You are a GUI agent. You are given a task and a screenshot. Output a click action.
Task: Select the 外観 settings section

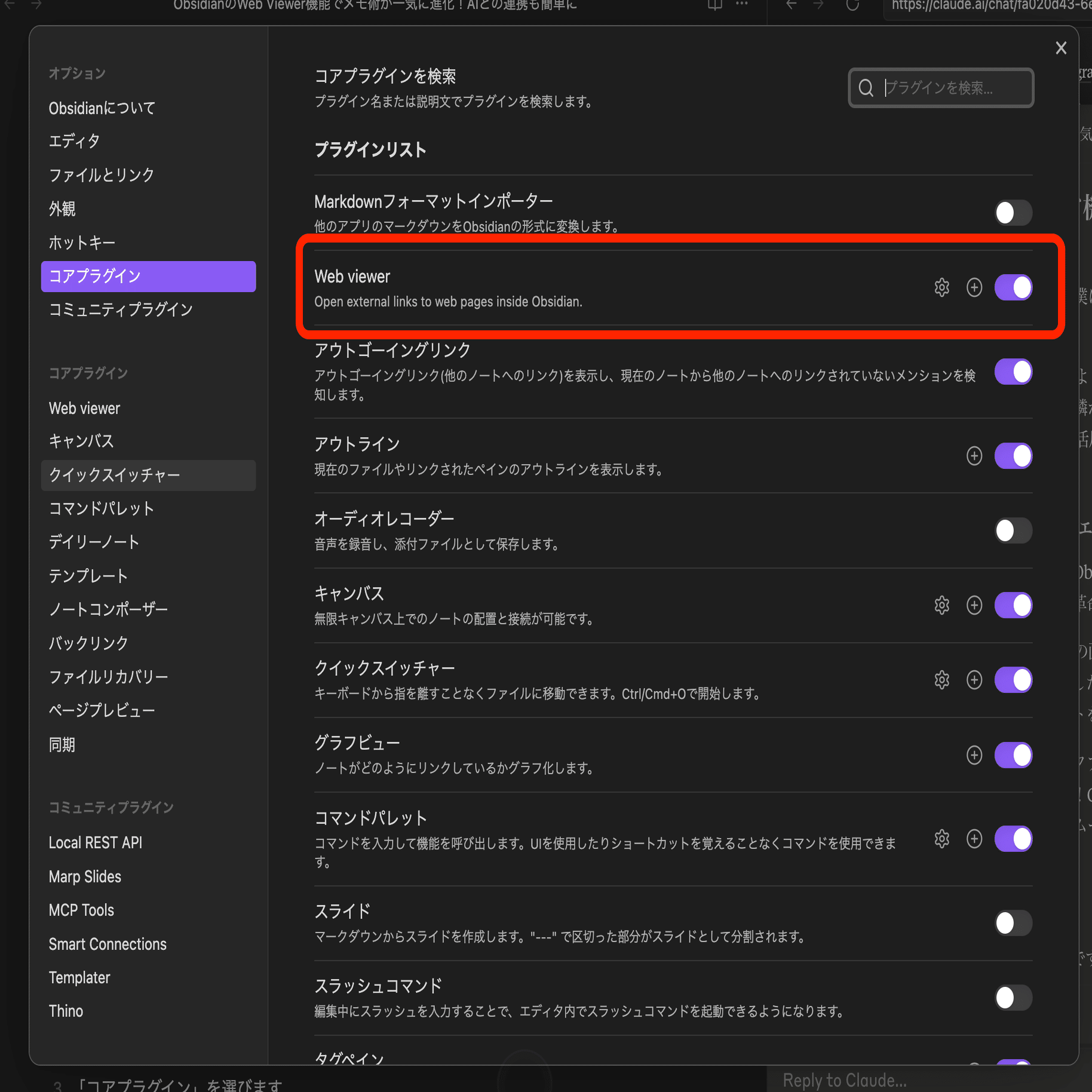point(148,209)
